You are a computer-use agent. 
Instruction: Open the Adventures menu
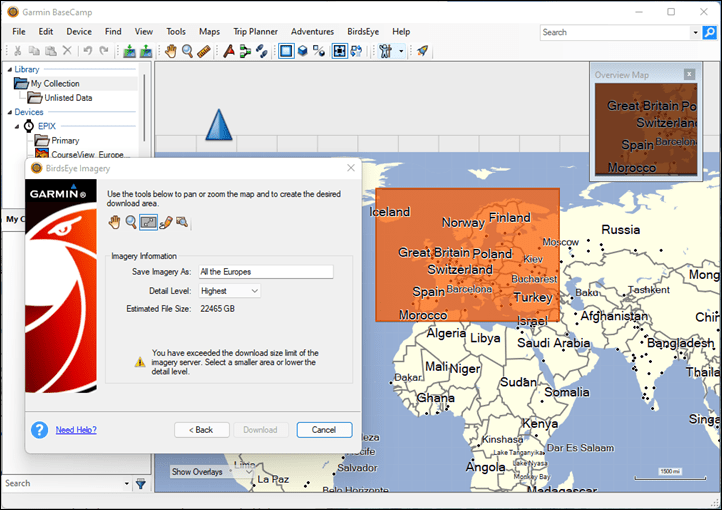click(312, 31)
